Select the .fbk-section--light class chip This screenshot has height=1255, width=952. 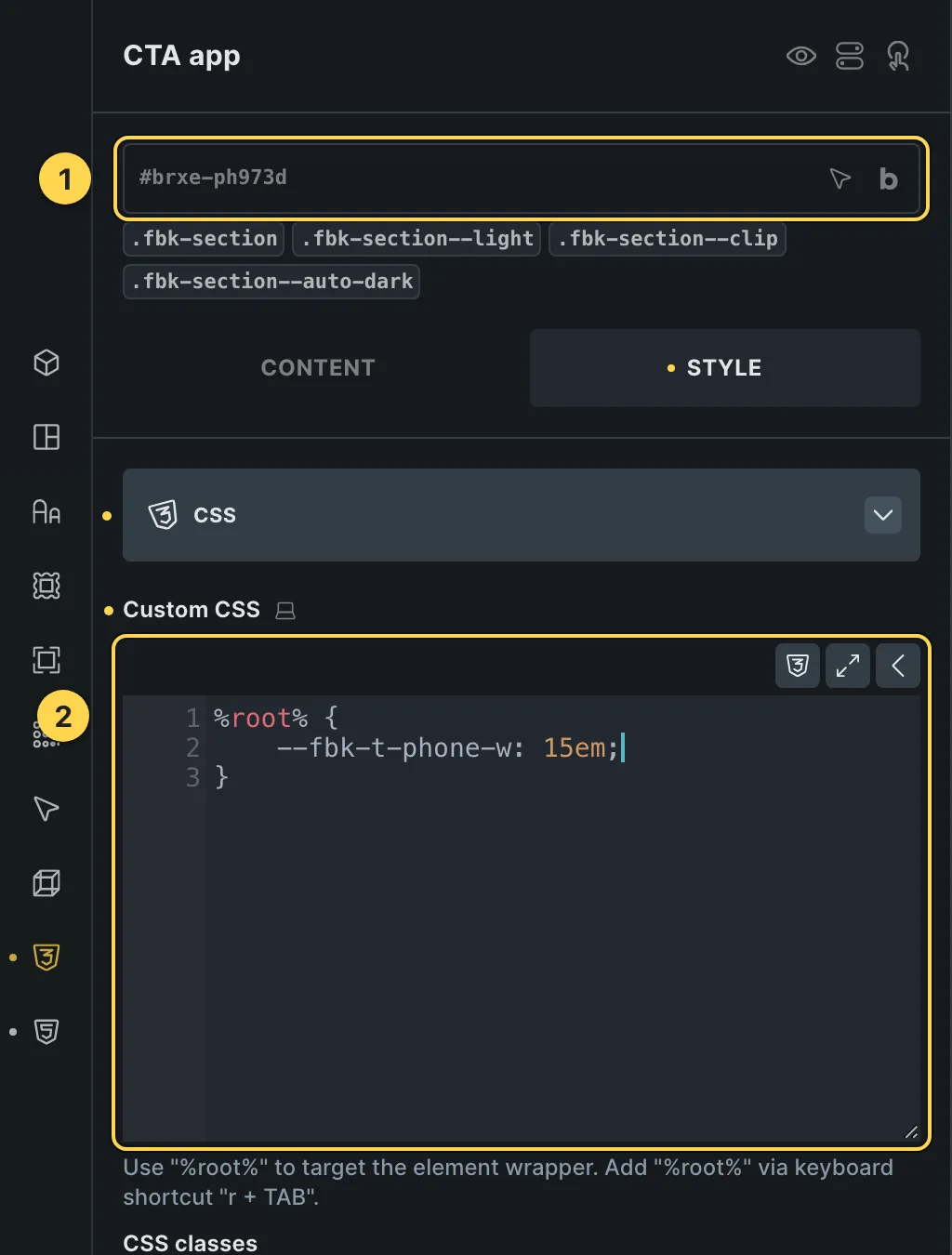click(x=416, y=239)
